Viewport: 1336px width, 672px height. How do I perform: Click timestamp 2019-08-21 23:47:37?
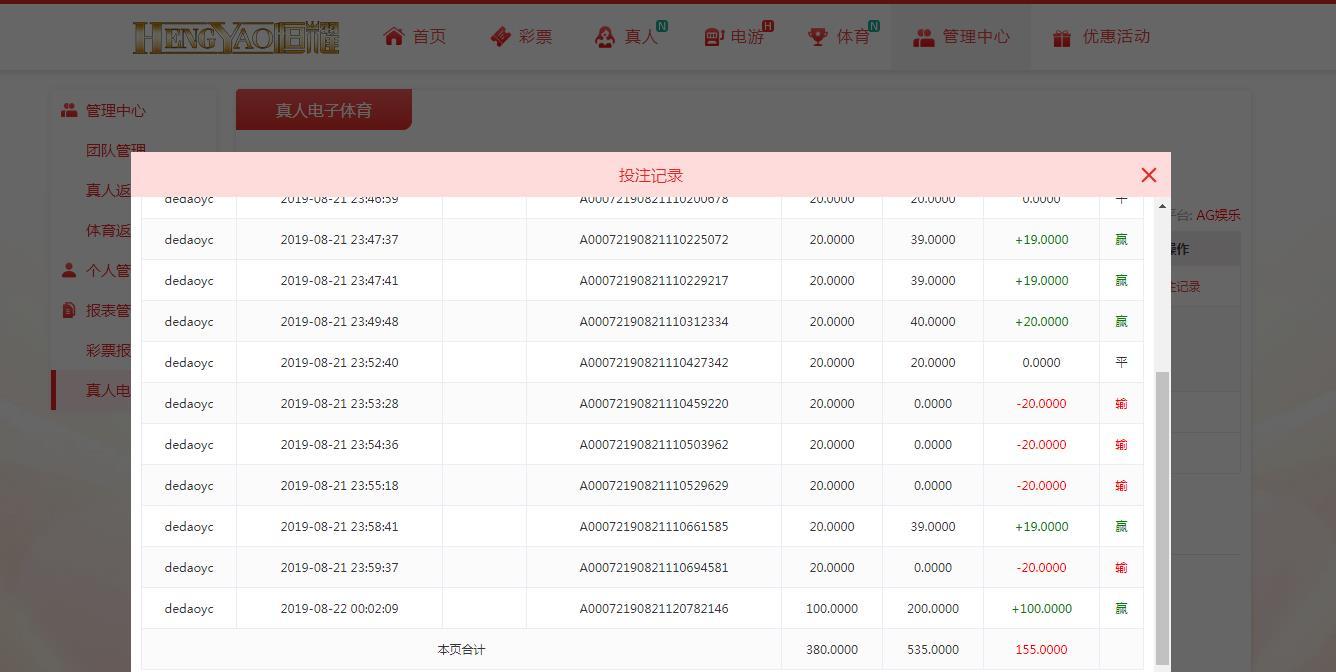click(x=339, y=240)
